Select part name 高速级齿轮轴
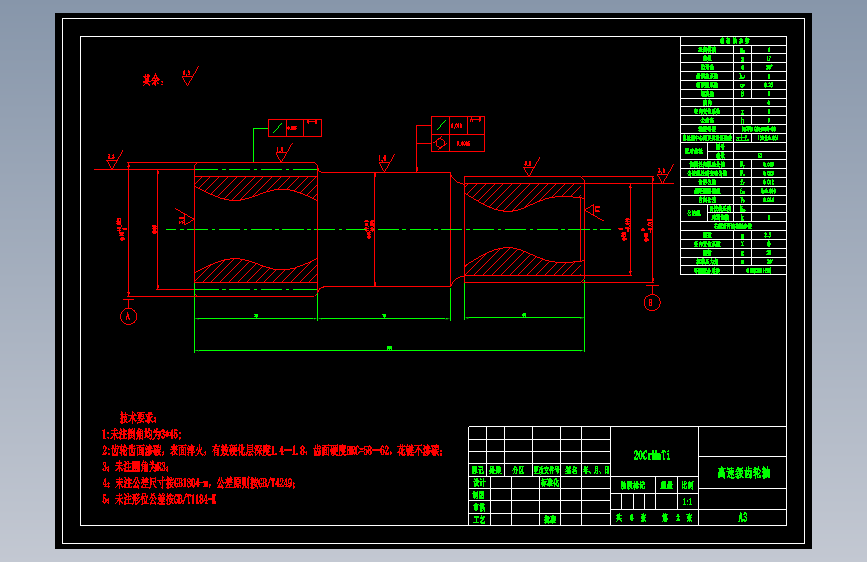Viewport: 867px width, 562px height. pos(743,472)
